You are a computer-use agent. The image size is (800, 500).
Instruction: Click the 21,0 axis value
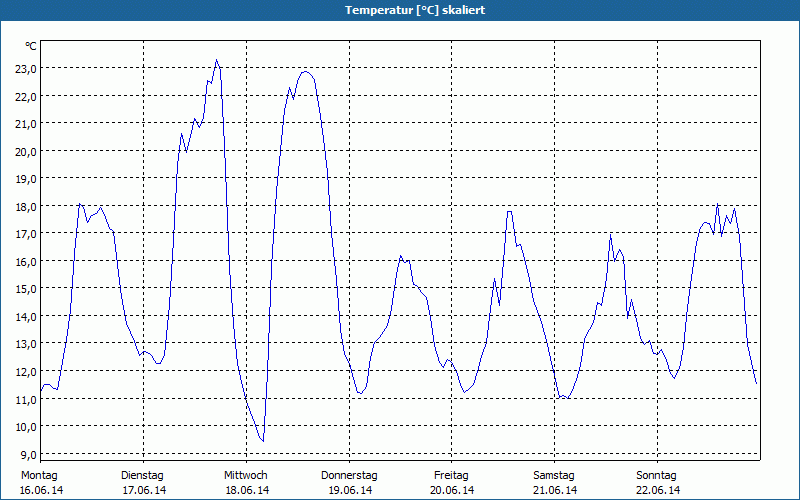coord(26,124)
